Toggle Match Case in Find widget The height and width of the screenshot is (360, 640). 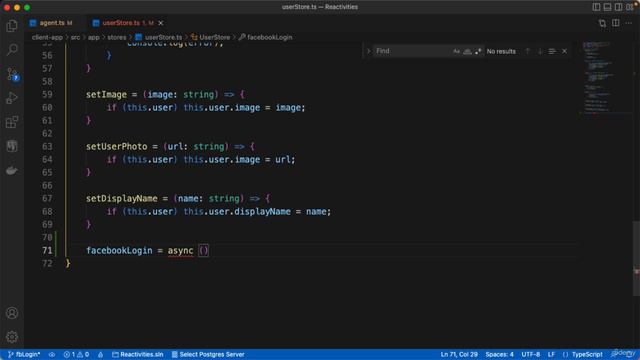click(x=456, y=51)
